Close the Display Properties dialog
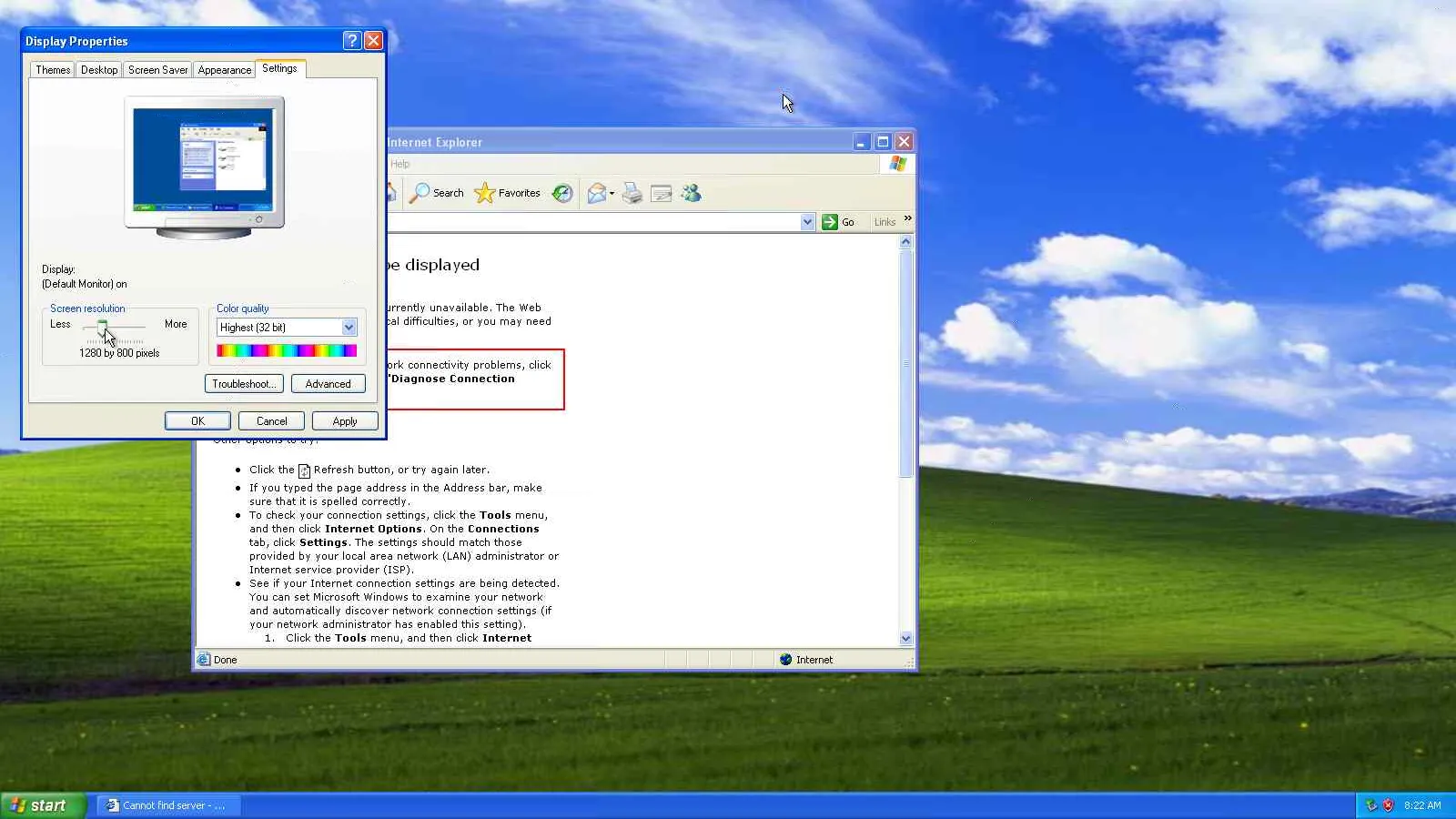 [x=373, y=41]
